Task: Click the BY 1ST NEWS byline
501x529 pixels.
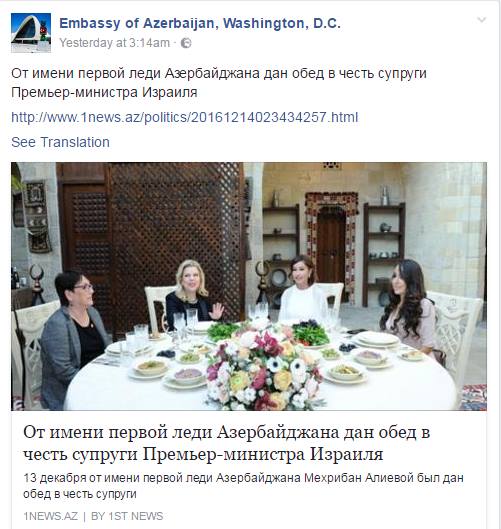Action: (127, 516)
